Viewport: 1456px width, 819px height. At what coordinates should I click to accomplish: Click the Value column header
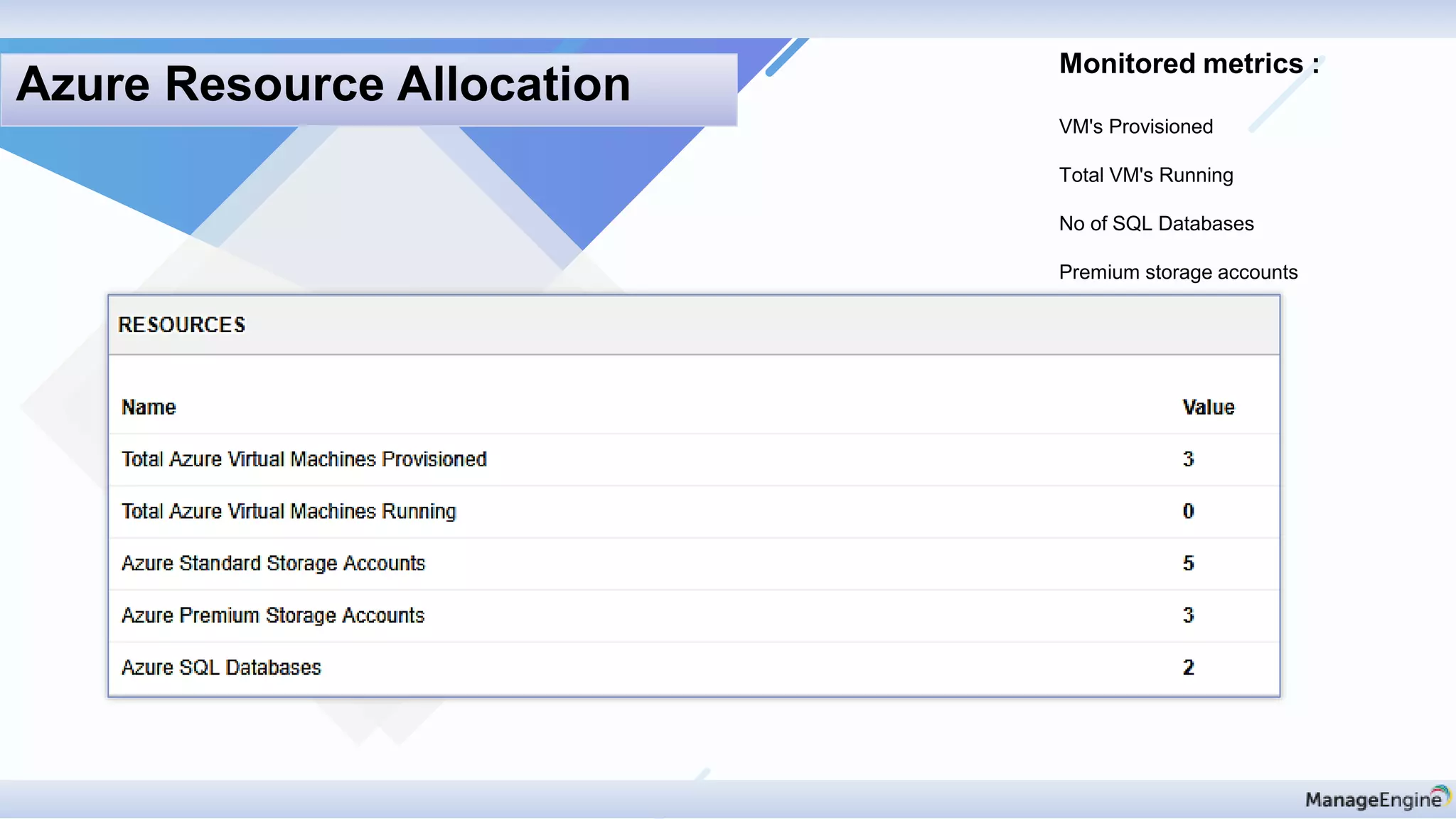pos(1209,407)
